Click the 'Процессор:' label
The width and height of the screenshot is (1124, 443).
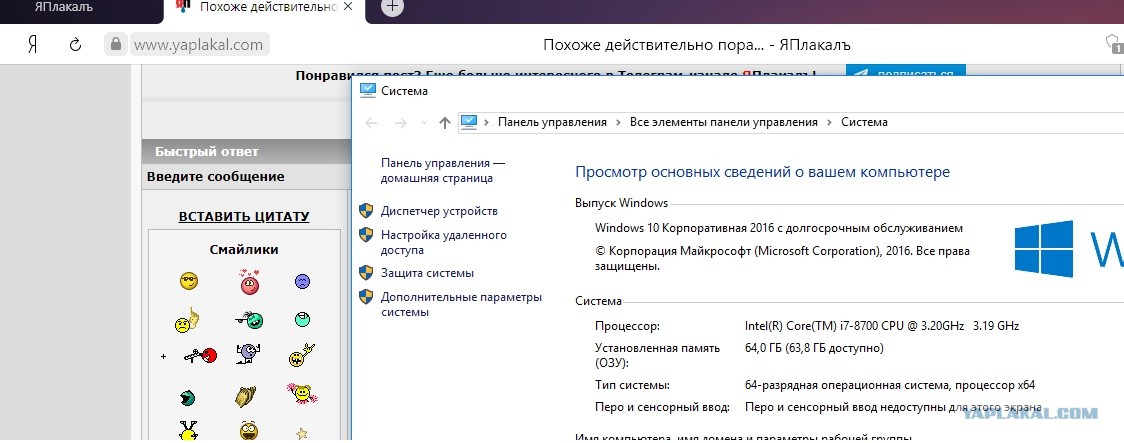(627, 325)
